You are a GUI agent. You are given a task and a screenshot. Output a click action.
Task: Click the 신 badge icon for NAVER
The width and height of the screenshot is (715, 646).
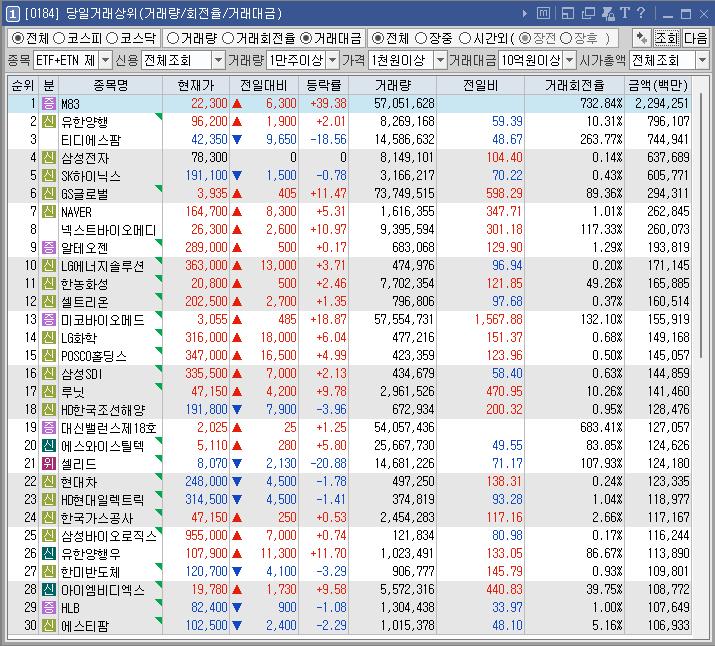(49, 212)
